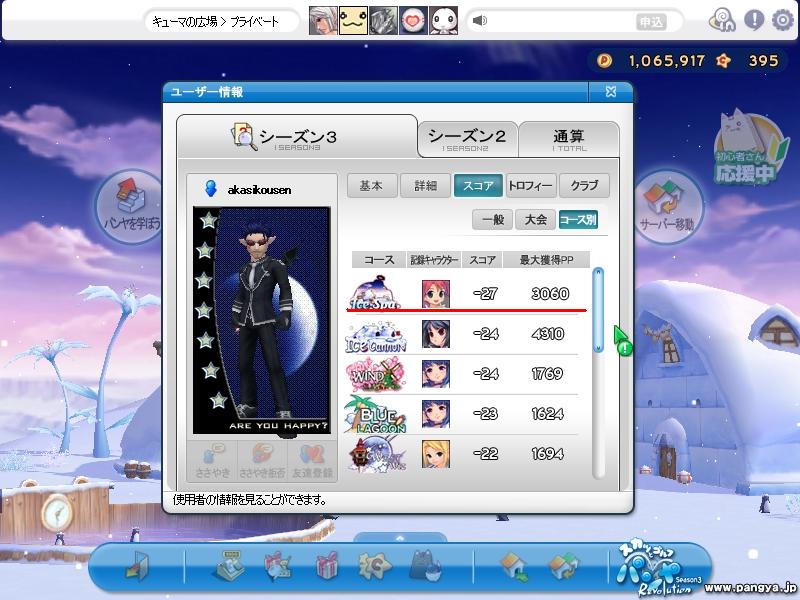Click the 友達登録 add friend button

click(x=312, y=461)
